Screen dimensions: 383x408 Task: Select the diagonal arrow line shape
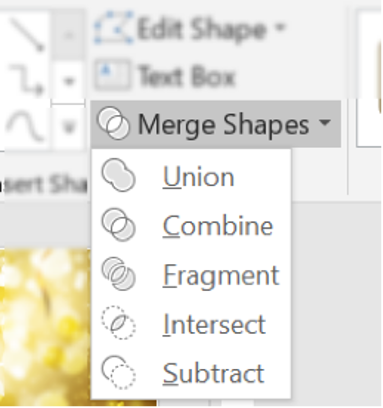tap(27, 34)
